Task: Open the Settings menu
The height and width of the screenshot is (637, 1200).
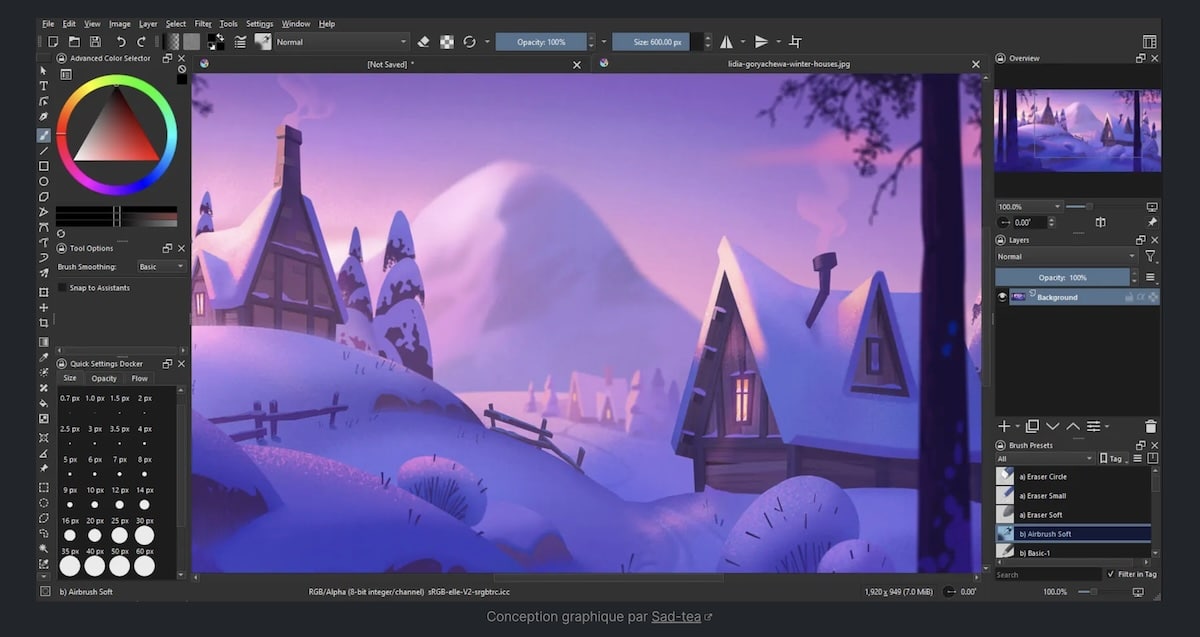Action: 260,23
